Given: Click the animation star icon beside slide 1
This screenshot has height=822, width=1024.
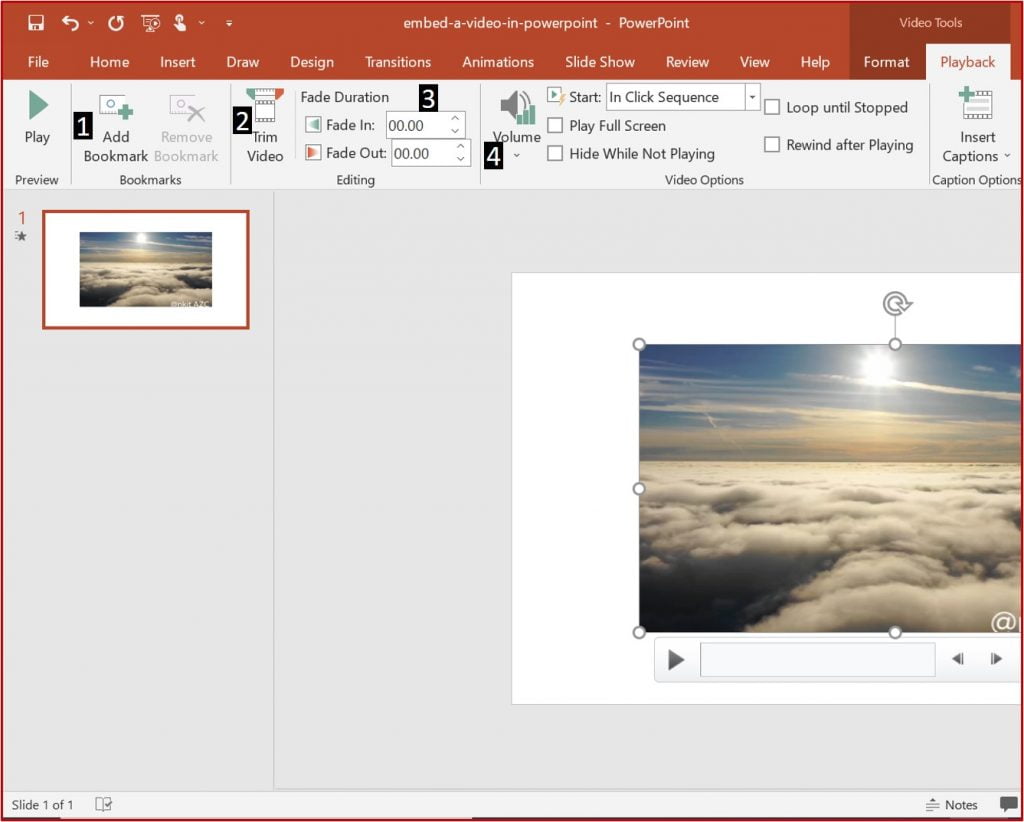Looking at the screenshot, I should [x=21, y=236].
